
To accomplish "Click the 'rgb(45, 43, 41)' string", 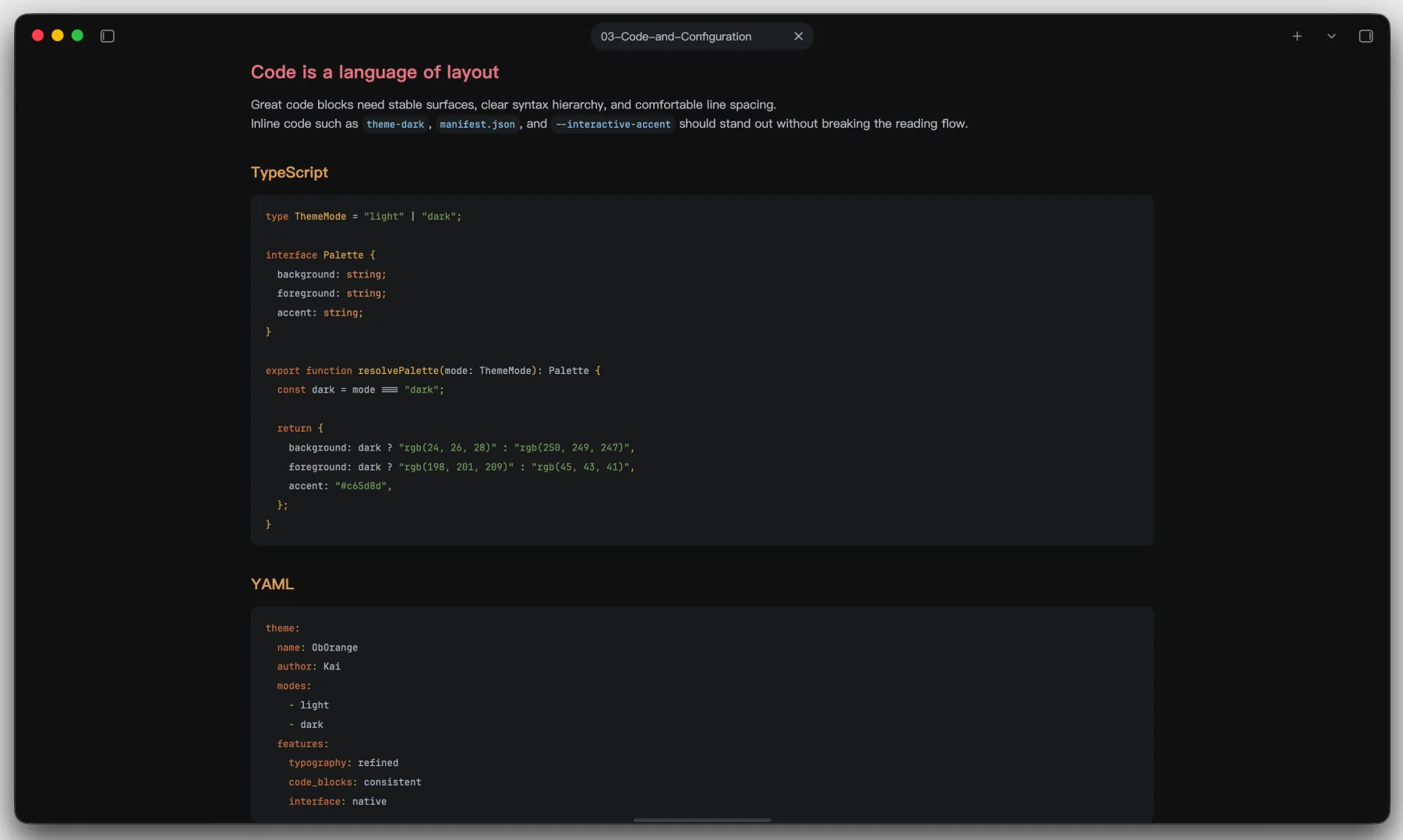I will pos(580,467).
